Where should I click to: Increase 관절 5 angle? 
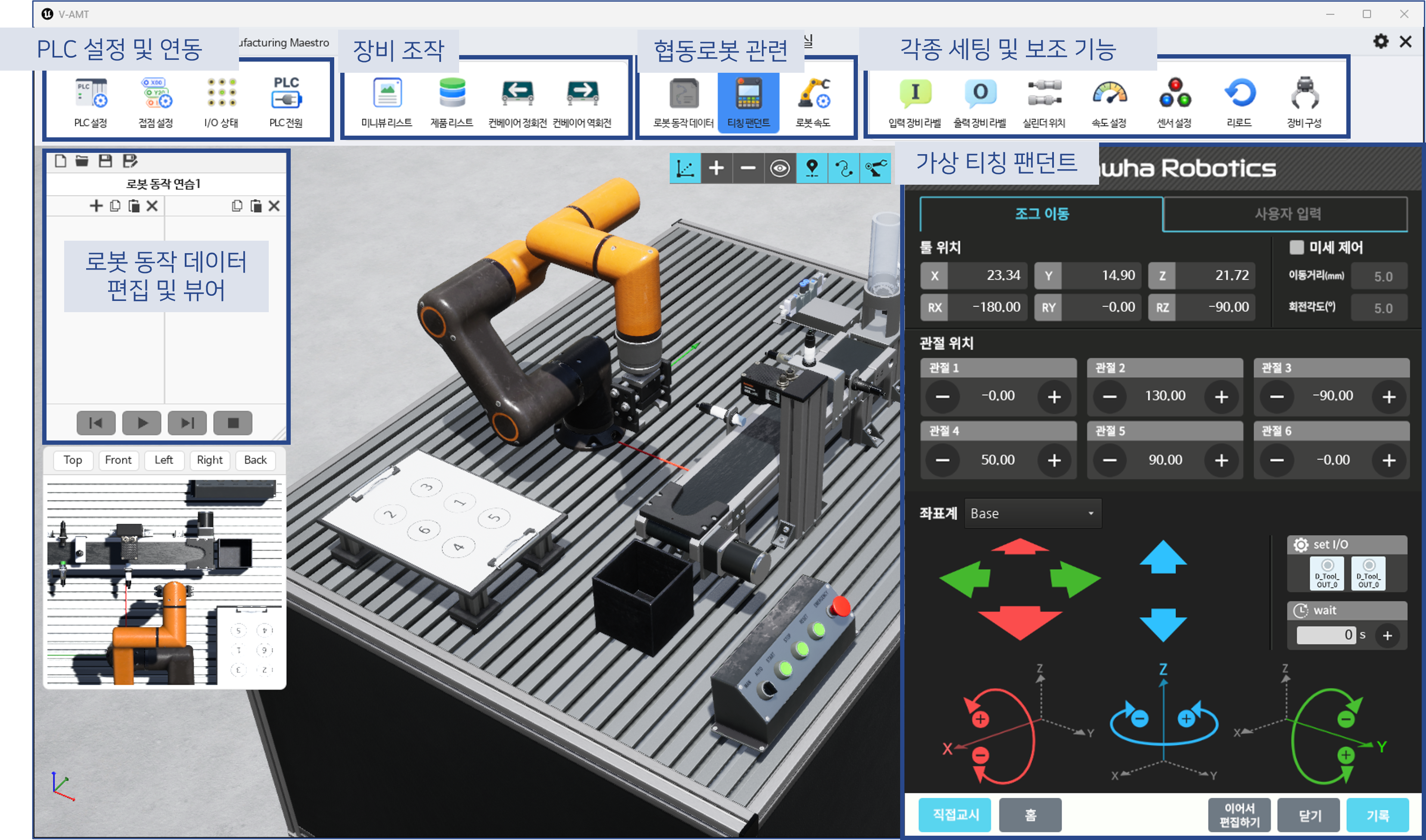tap(1221, 460)
